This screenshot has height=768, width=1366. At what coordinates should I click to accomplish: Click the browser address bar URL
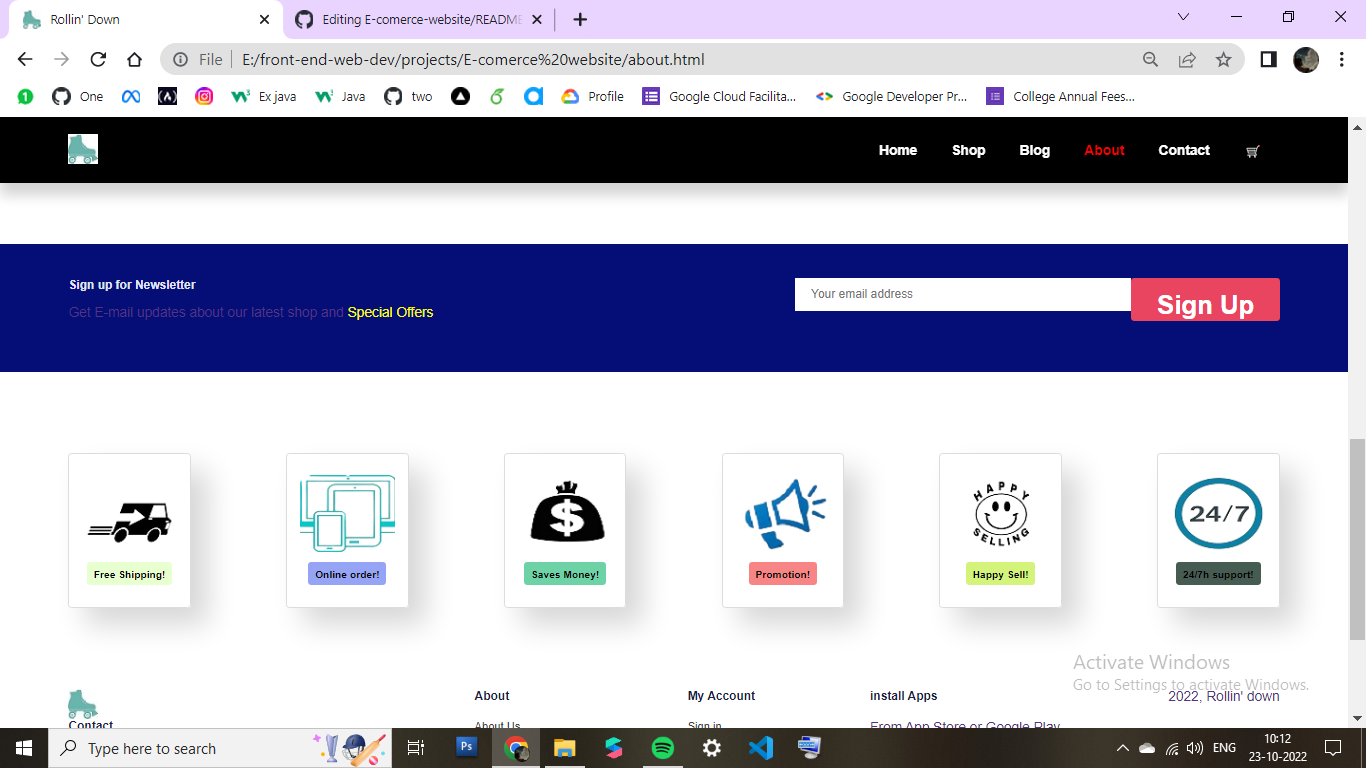pos(473,59)
